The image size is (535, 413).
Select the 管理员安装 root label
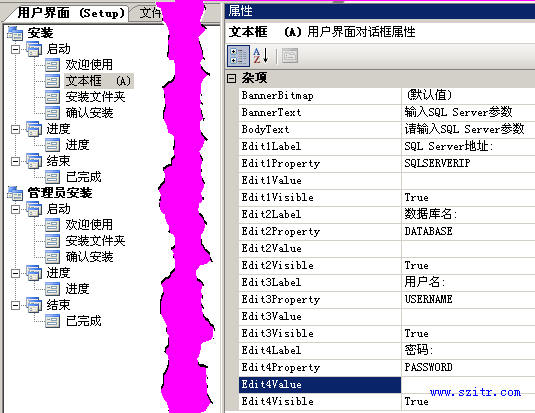[x=60, y=193]
